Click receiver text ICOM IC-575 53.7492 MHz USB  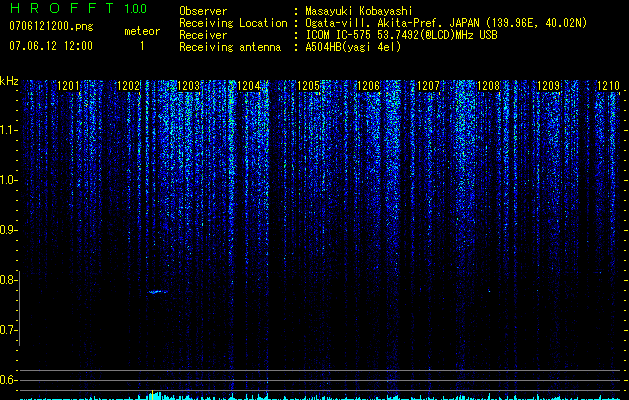[x=401, y=35]
